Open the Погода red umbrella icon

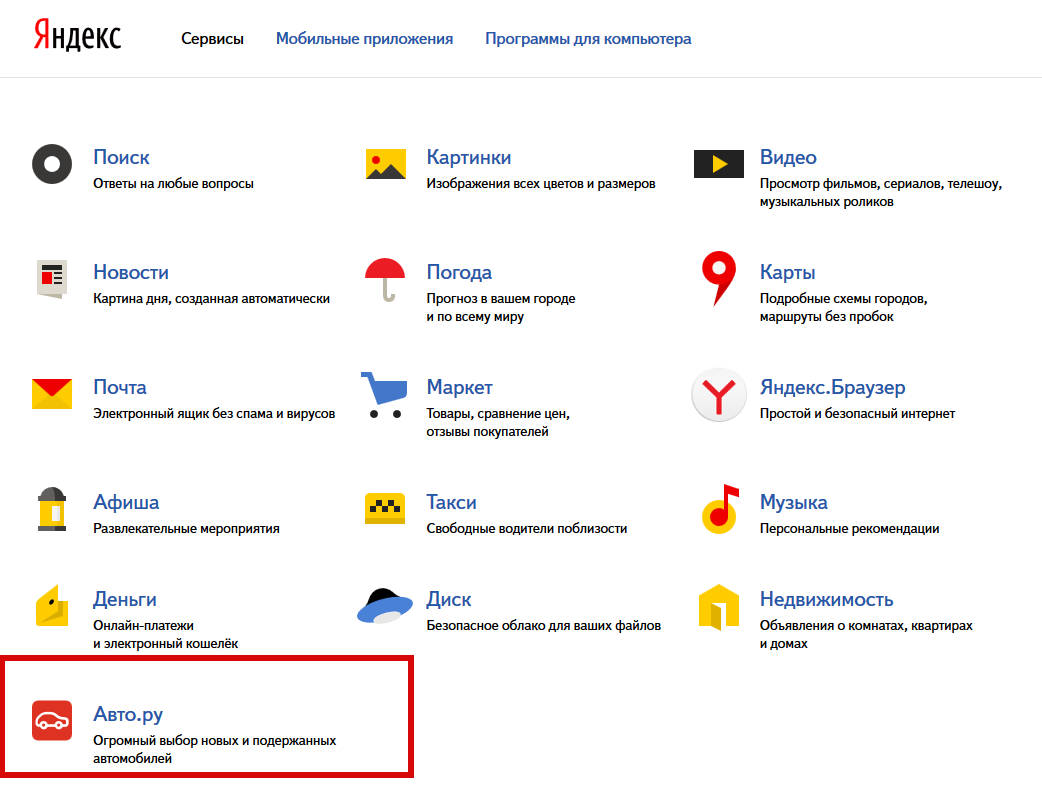pos(385,279)
